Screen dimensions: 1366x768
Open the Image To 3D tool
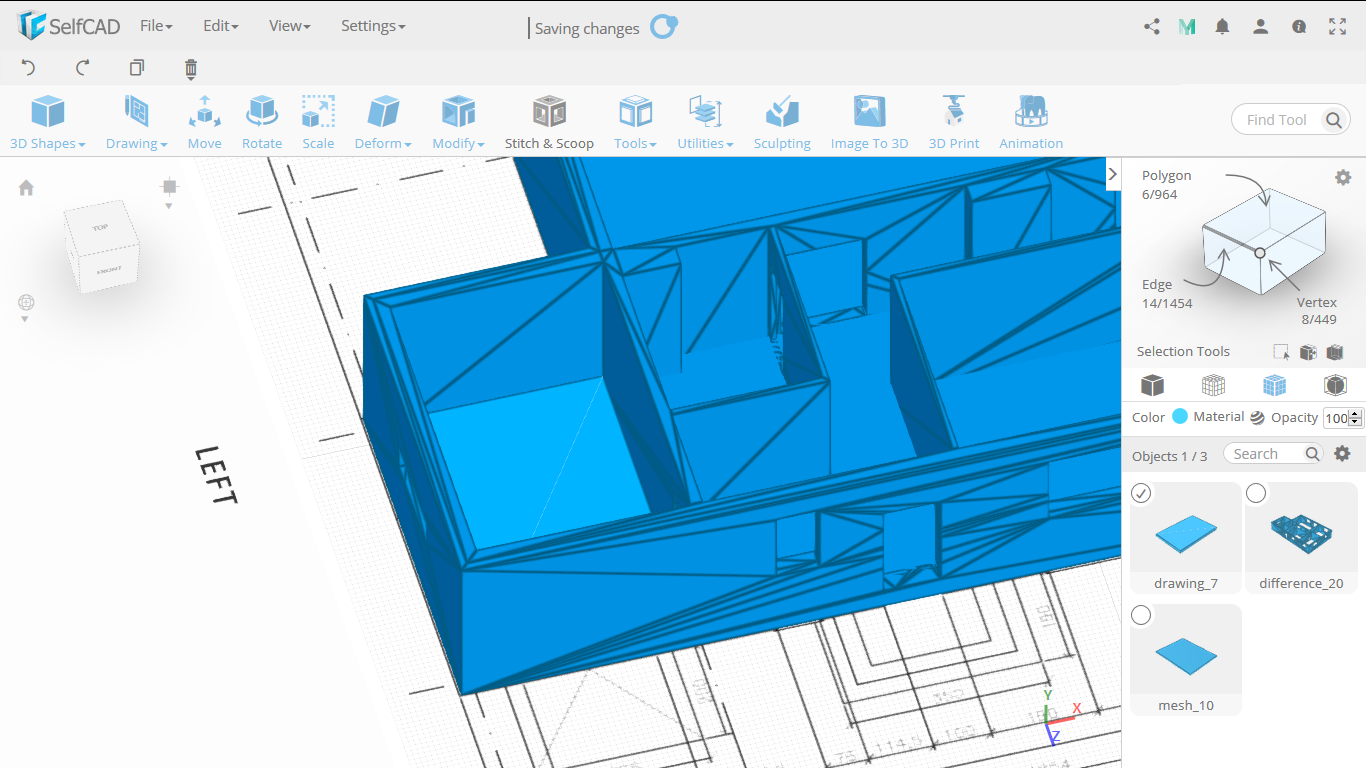tap(869, 122)
